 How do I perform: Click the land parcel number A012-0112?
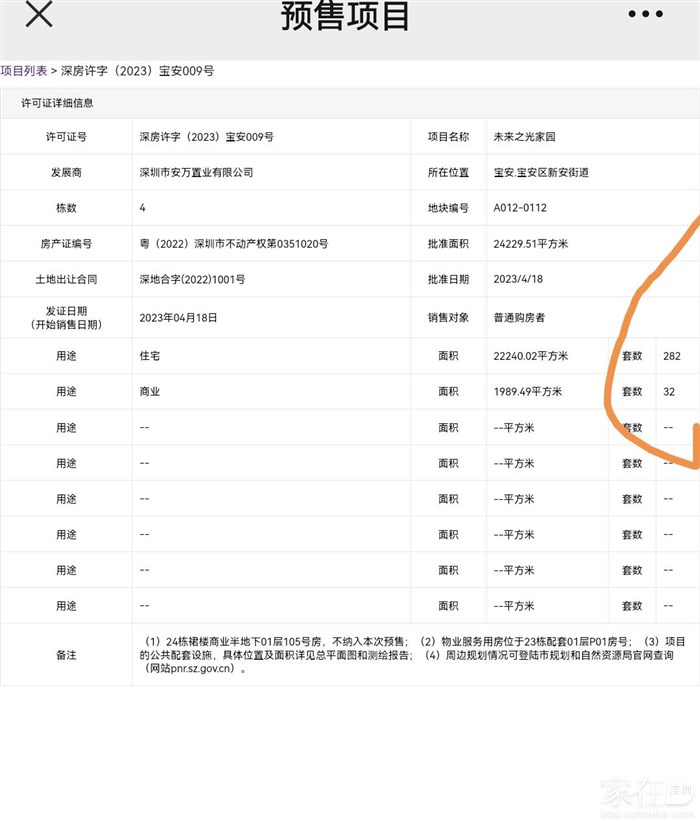520,208
